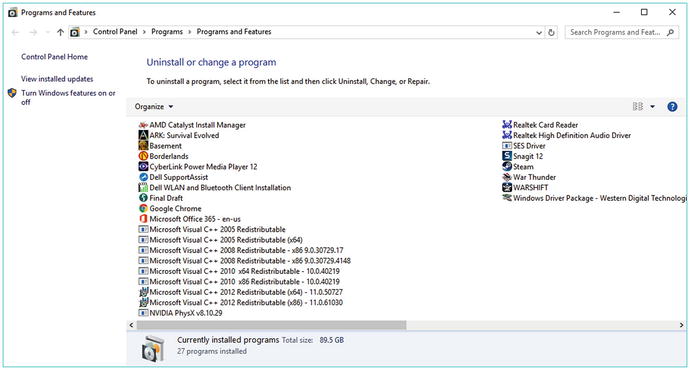
Task: Click the forward navigation arrow
Action: [x=33, y=32]
